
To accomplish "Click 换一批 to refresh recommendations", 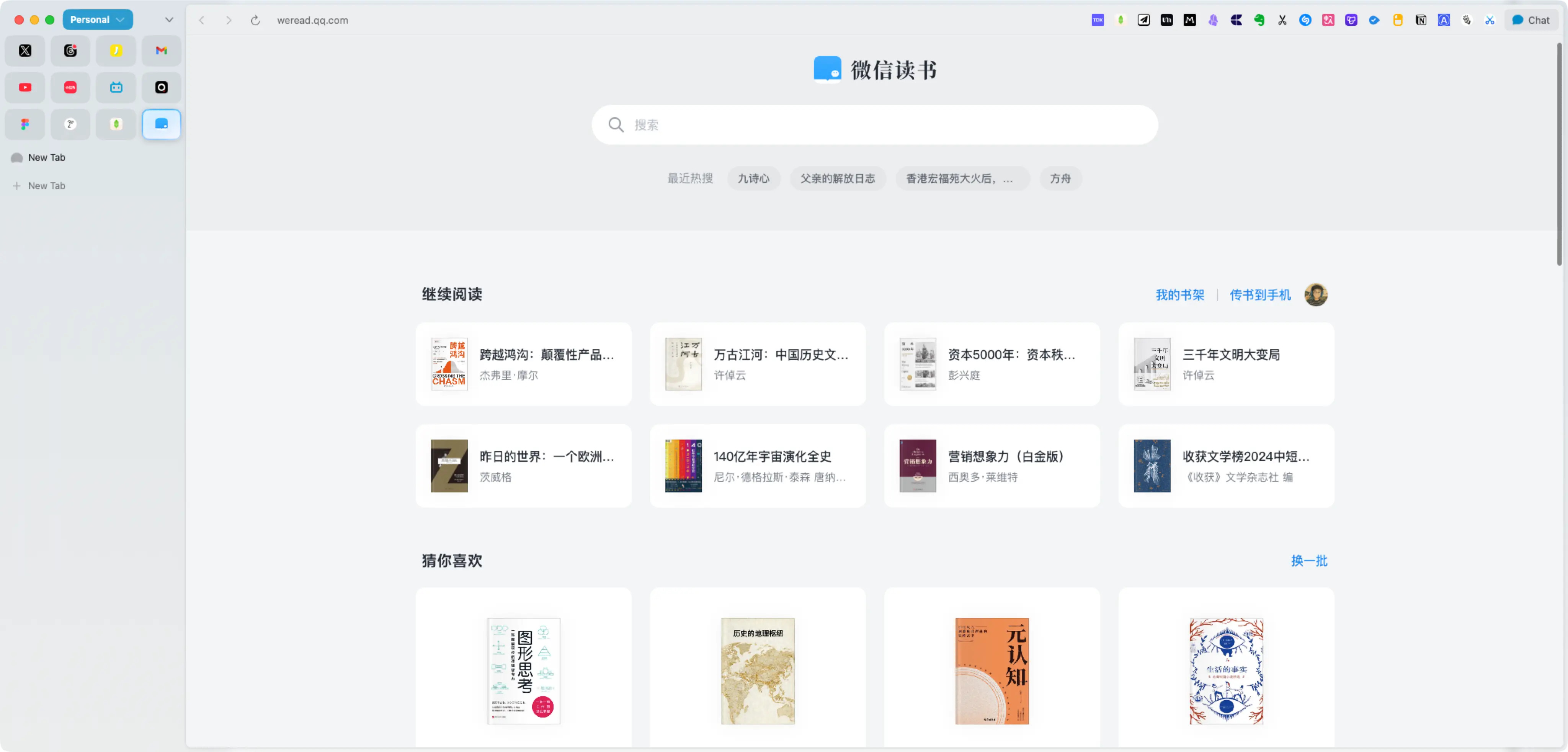I will [1309, 560].
